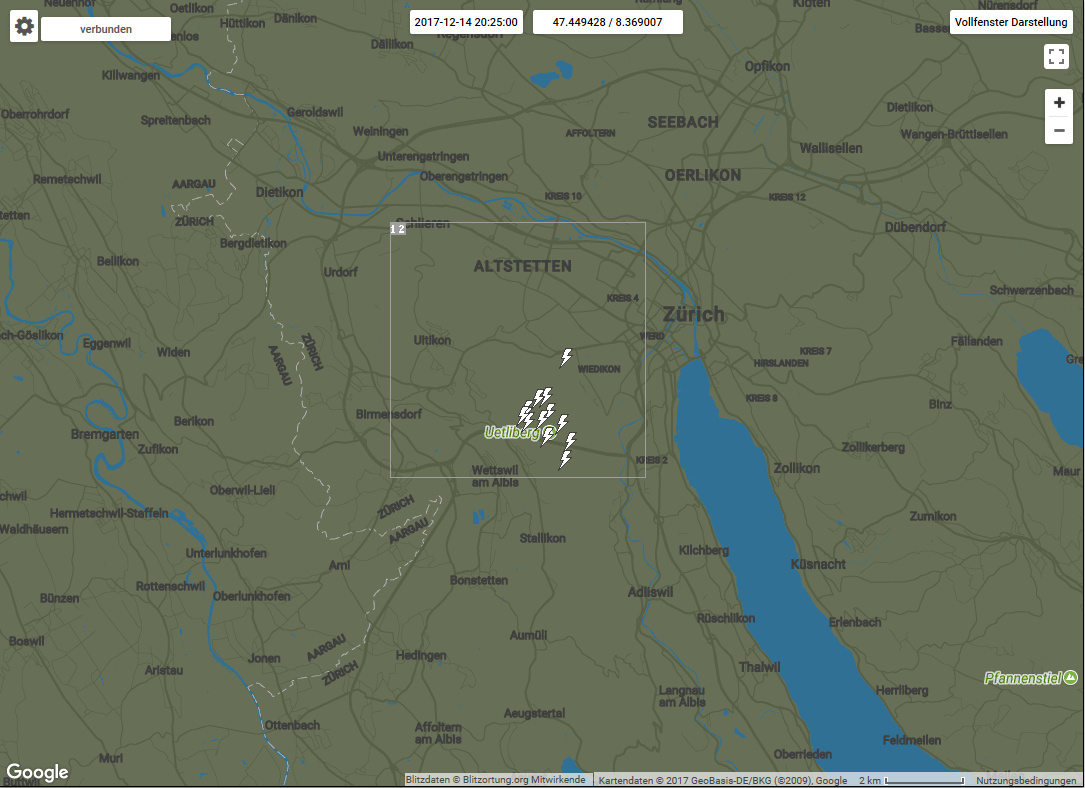Click the '1 2' detector region label

(397, 229)
